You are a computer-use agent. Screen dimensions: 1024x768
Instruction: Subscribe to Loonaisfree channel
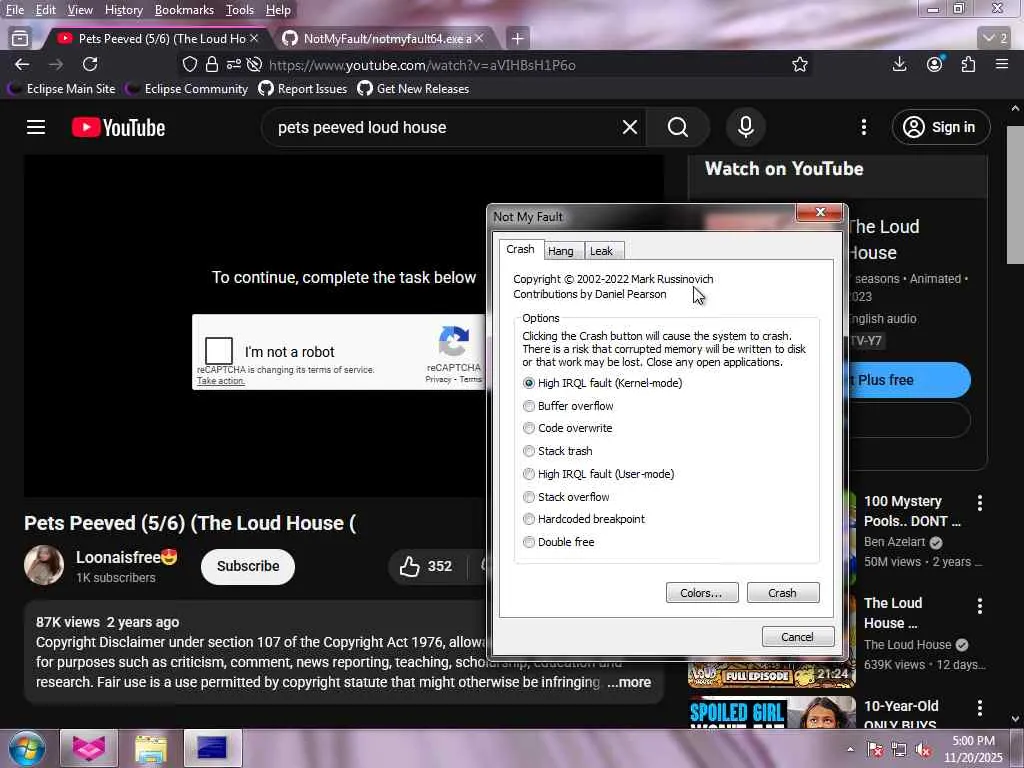(248, 566)
